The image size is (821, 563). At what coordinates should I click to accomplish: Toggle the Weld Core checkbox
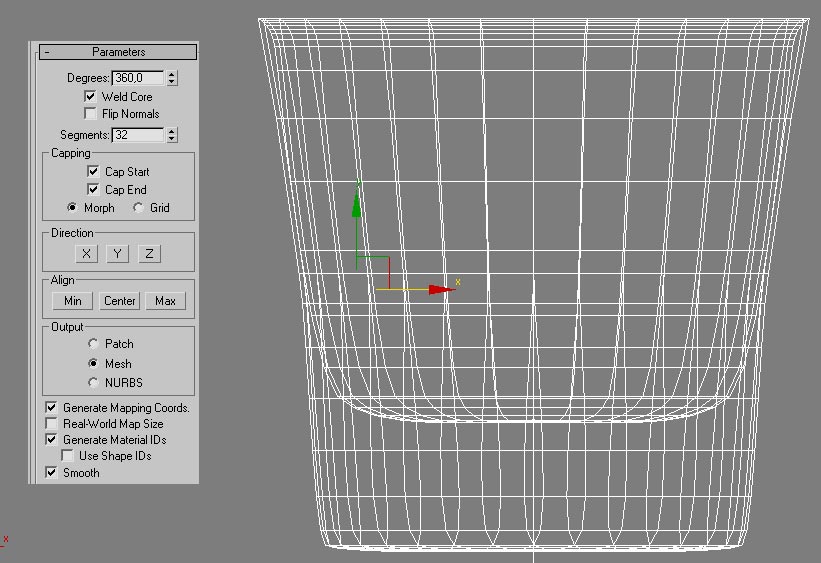[x=92, y=97]
